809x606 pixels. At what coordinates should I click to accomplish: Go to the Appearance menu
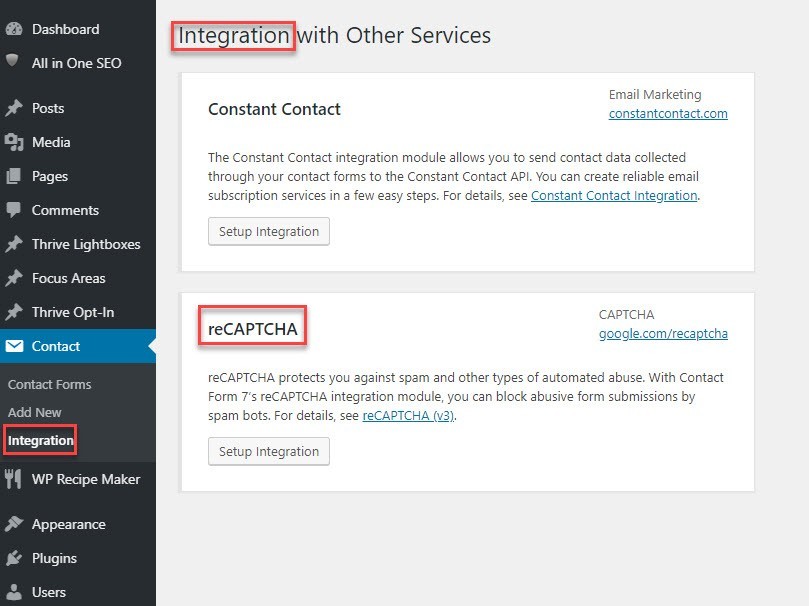click(69, 525)
